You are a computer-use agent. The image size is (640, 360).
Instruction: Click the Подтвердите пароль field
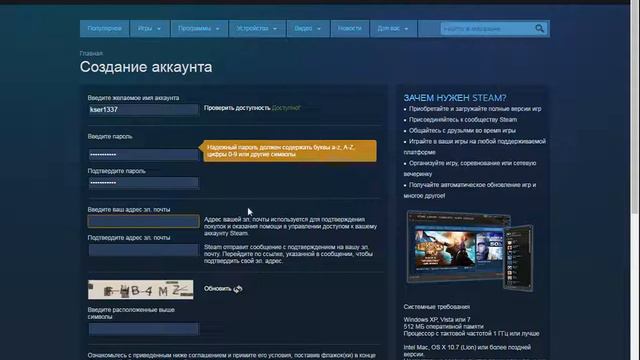point(143,183)
